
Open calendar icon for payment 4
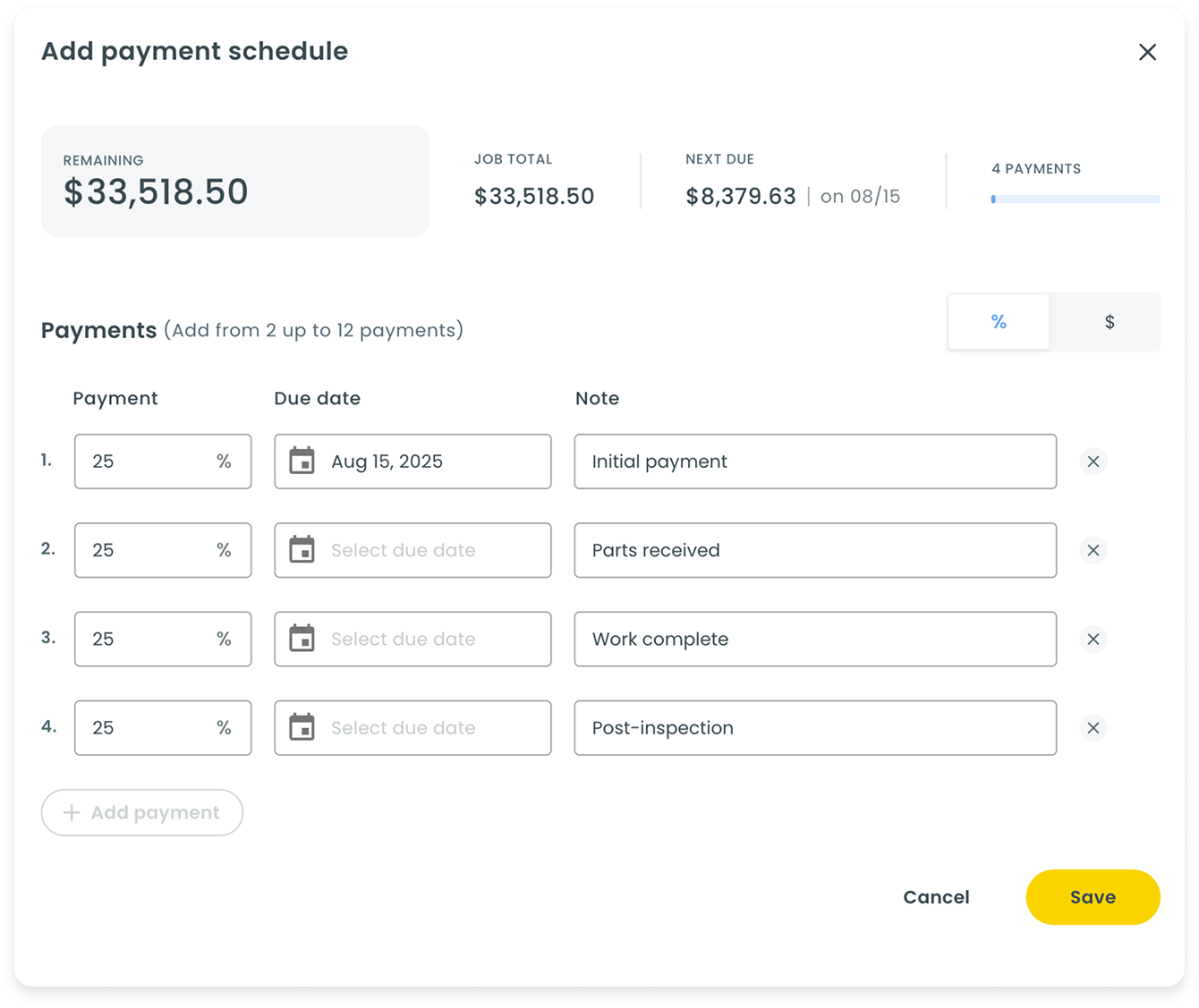(x=302, y=728)
